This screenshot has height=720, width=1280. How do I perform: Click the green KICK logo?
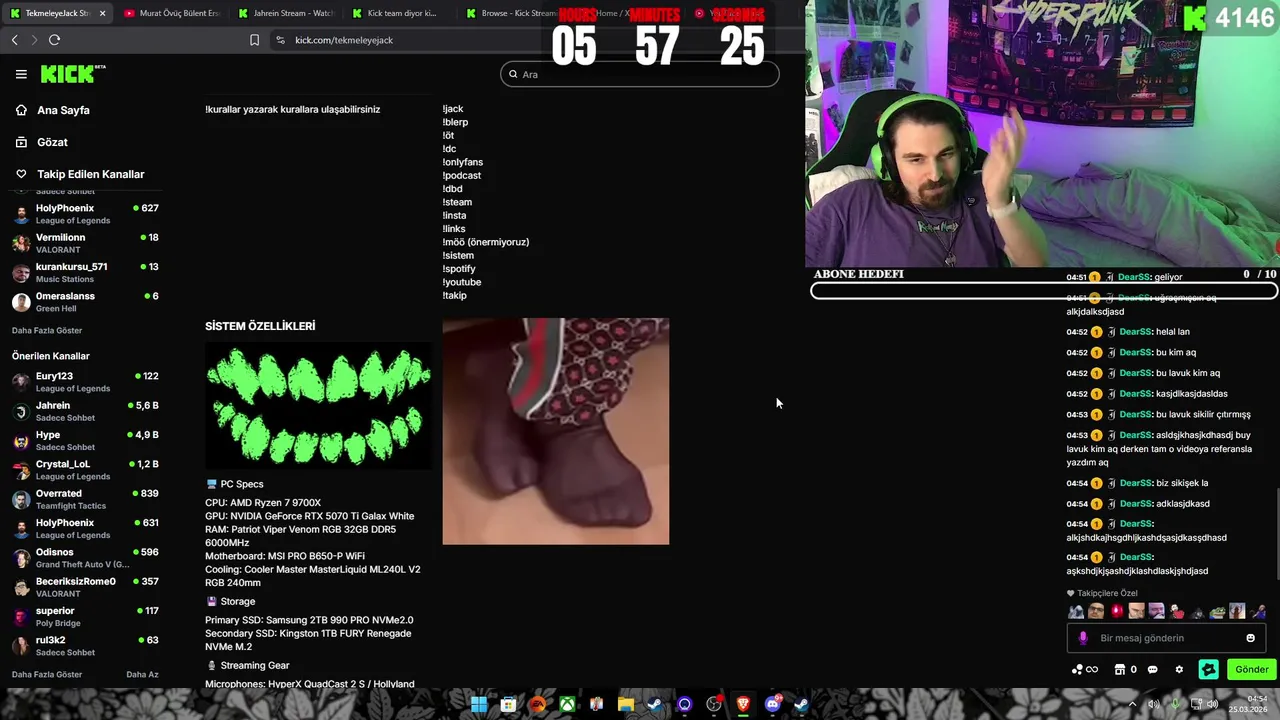72,74
